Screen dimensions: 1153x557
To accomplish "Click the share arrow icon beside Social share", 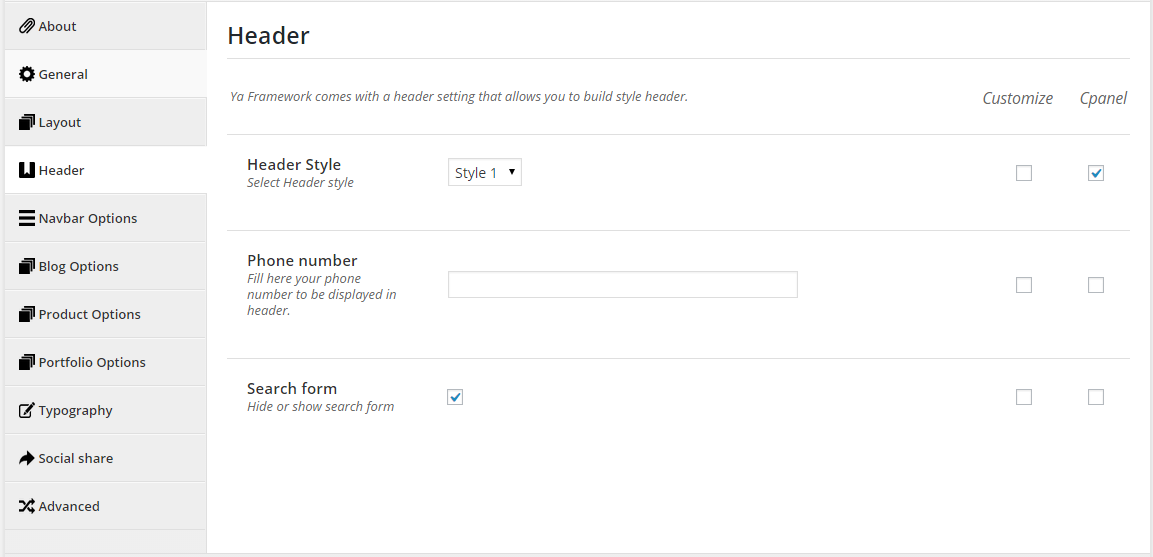I will pyautogui.click(x=26, y=458).
